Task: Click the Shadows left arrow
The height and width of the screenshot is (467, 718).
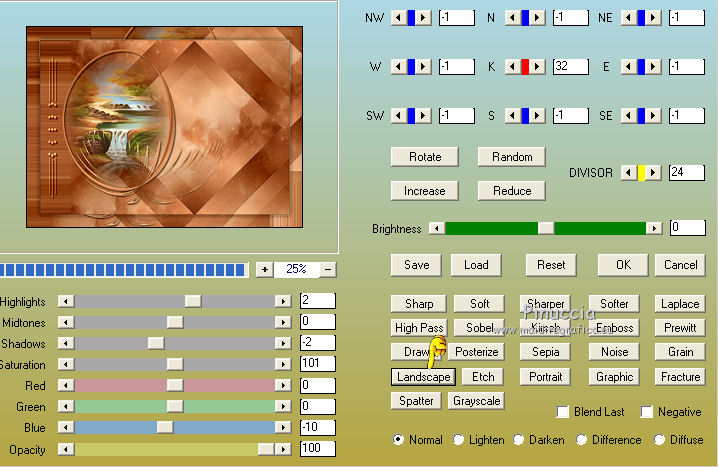Action: [x=66, y=343]
